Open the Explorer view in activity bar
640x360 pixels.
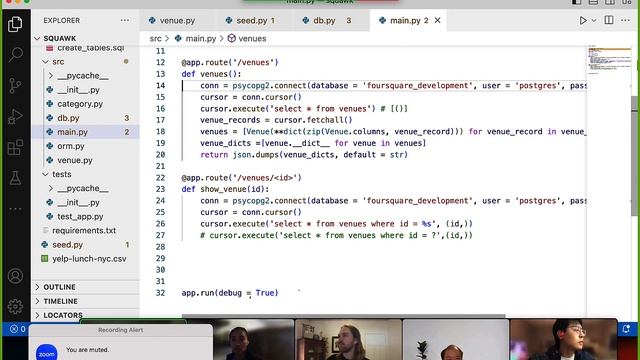pyautogui.click(x=15, y=24)
